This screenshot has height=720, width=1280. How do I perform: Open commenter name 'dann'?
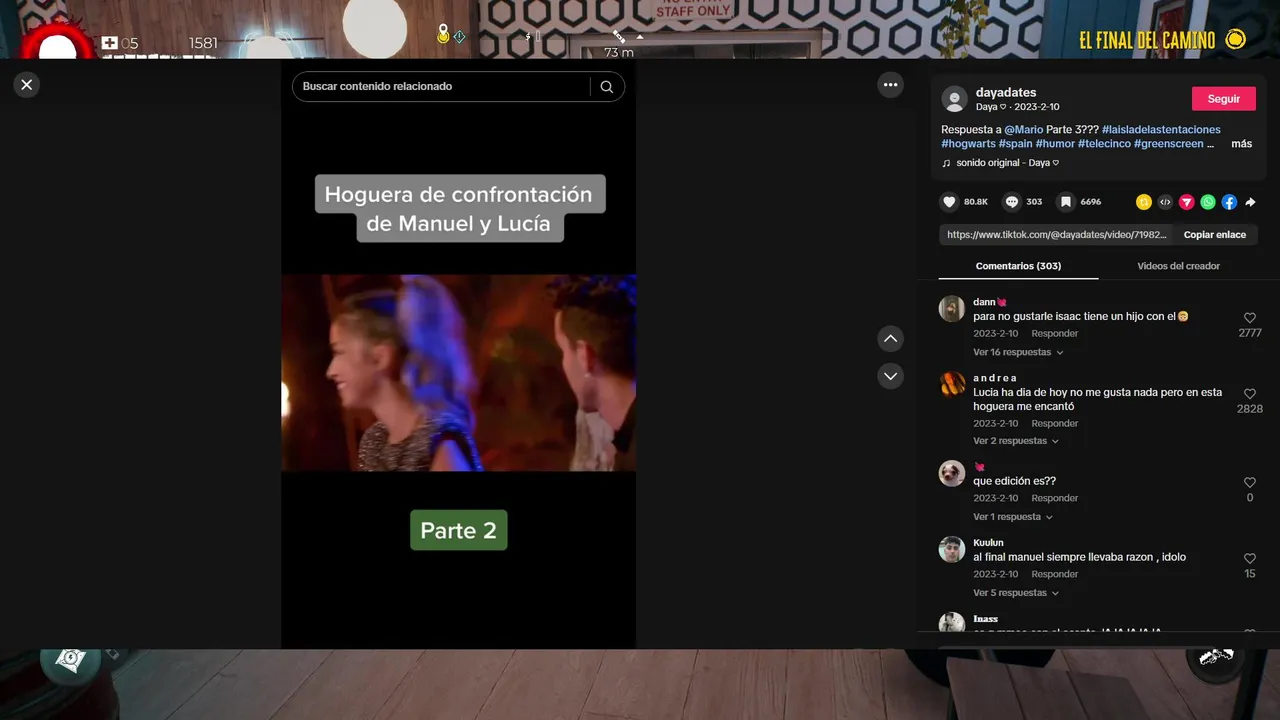(x=985, y=302)
